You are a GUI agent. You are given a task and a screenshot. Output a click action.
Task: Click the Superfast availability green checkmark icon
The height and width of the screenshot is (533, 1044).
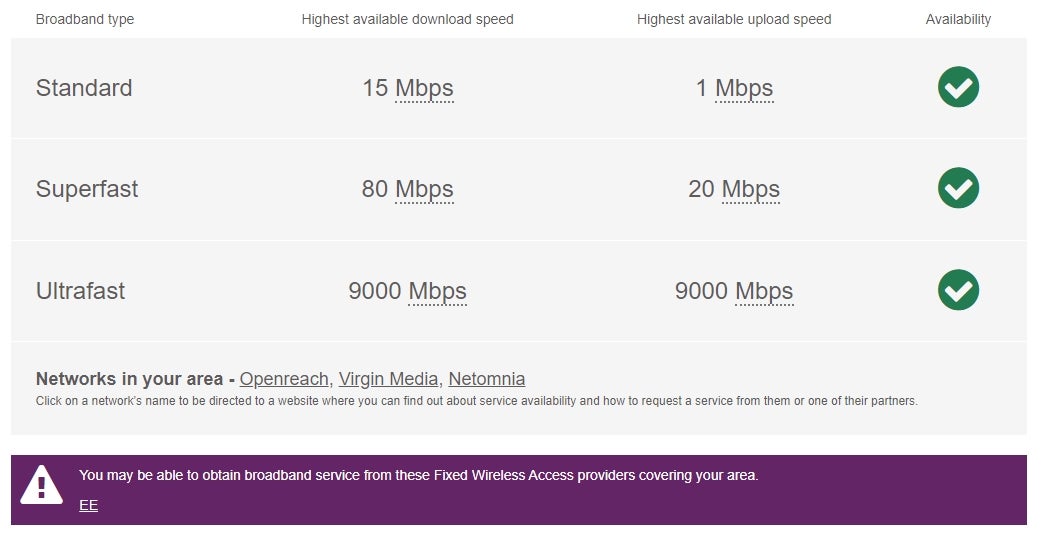coord(958,188)
